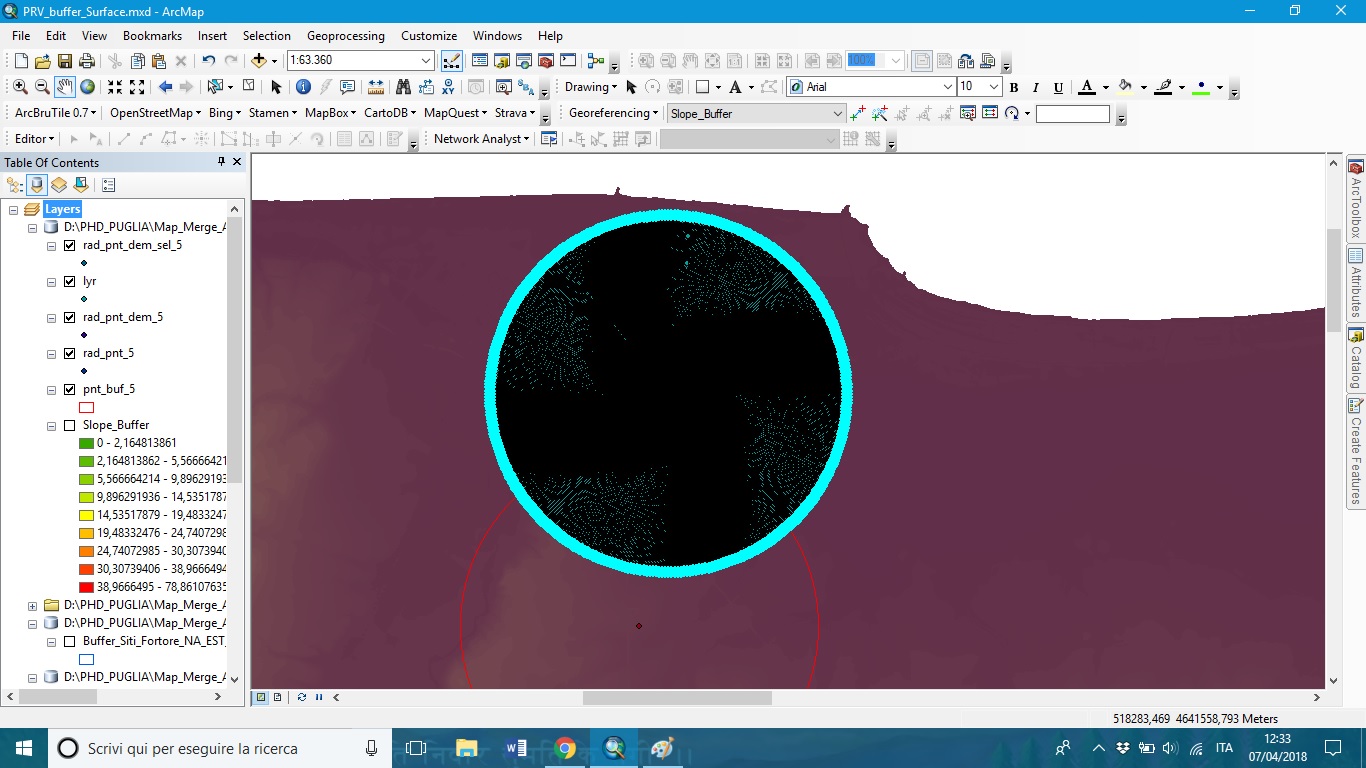1366x768 pixels.
Task: Open the Editor Toolbar icon
Action: [x=451, y=61]
